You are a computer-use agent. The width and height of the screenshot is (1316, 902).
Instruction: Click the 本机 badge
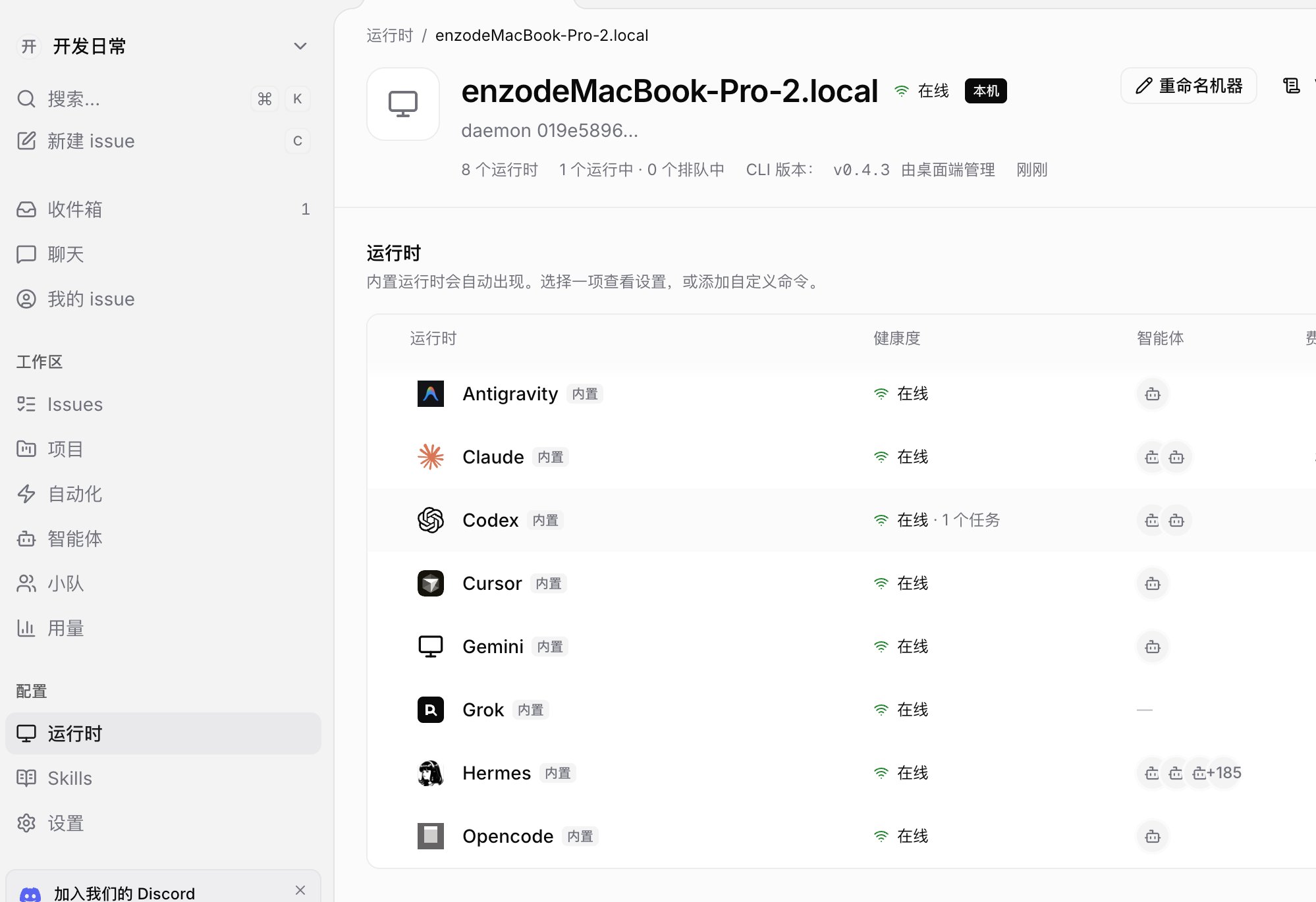(x=986, y=91)
